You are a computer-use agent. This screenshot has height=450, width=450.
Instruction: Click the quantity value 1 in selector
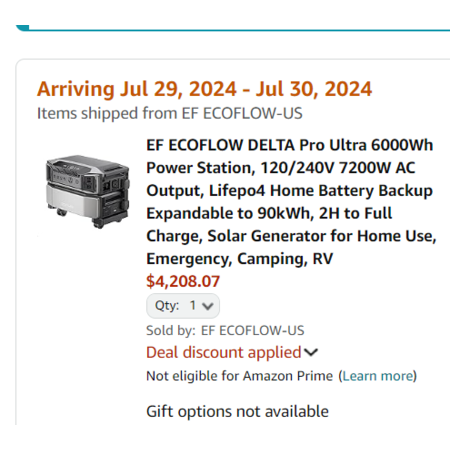click(x=193, y=305)
